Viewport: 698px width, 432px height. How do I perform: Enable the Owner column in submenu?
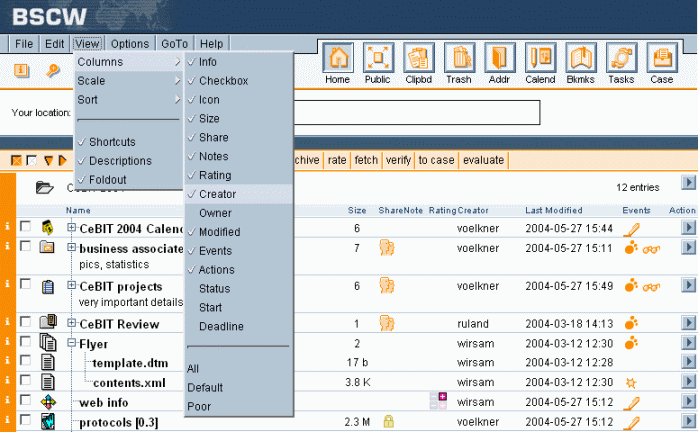click(214, 213)
